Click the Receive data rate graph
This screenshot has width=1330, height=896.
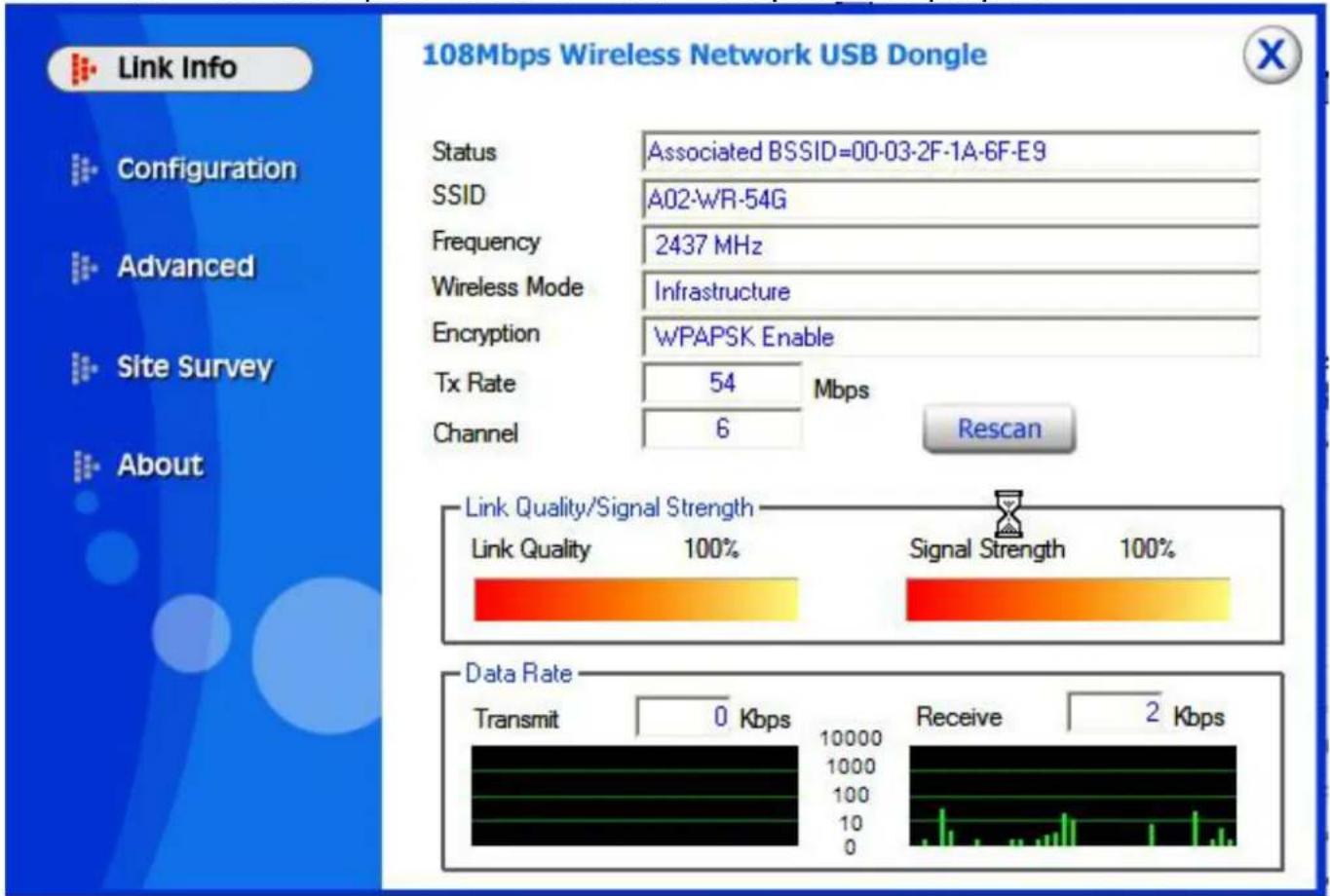(1073, 796)
